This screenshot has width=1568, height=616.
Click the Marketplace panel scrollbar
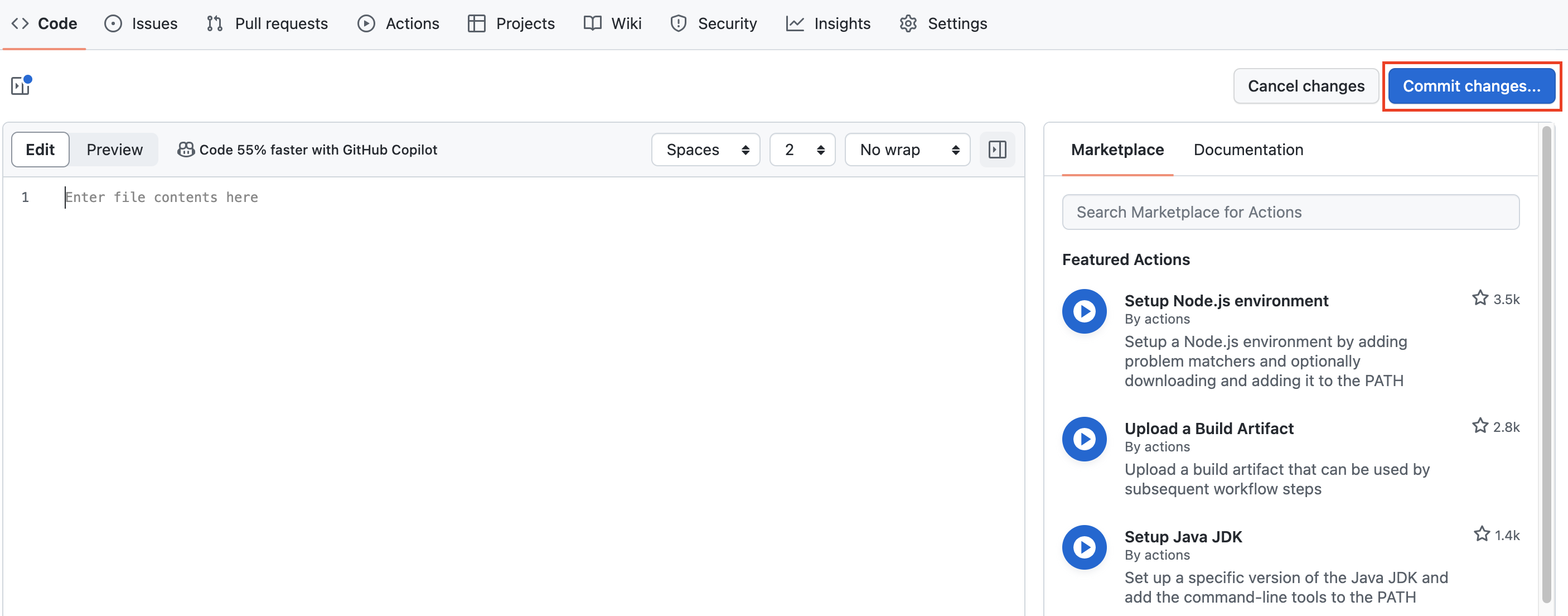[1546, 365]
